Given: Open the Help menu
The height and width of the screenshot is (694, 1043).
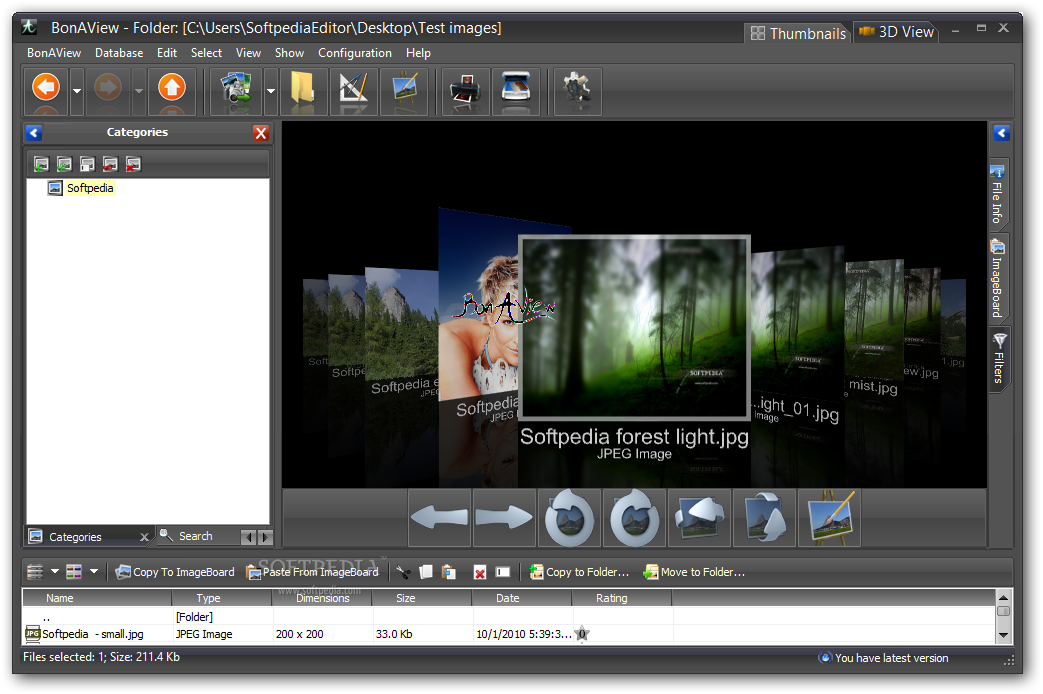Looking at the screenshot, I should coord(418,53).
